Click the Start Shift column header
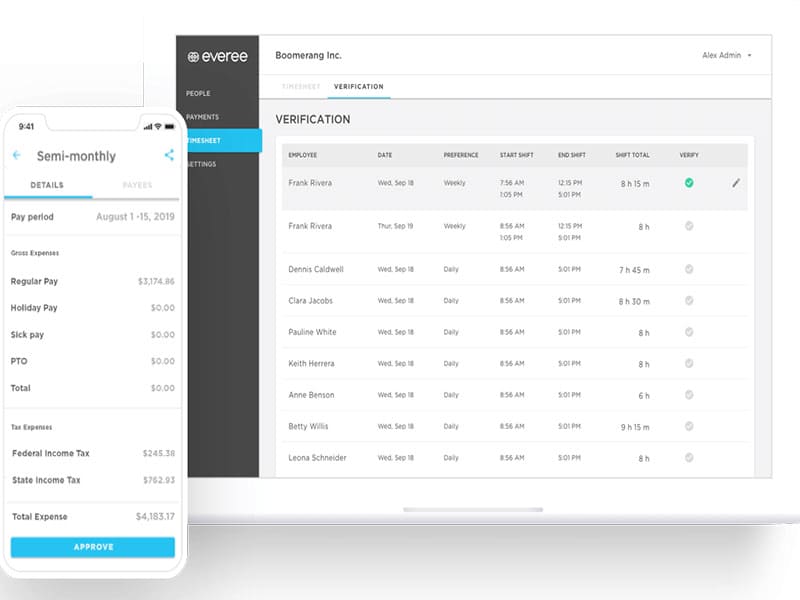 pyautogui.click(x=516, y=155)
